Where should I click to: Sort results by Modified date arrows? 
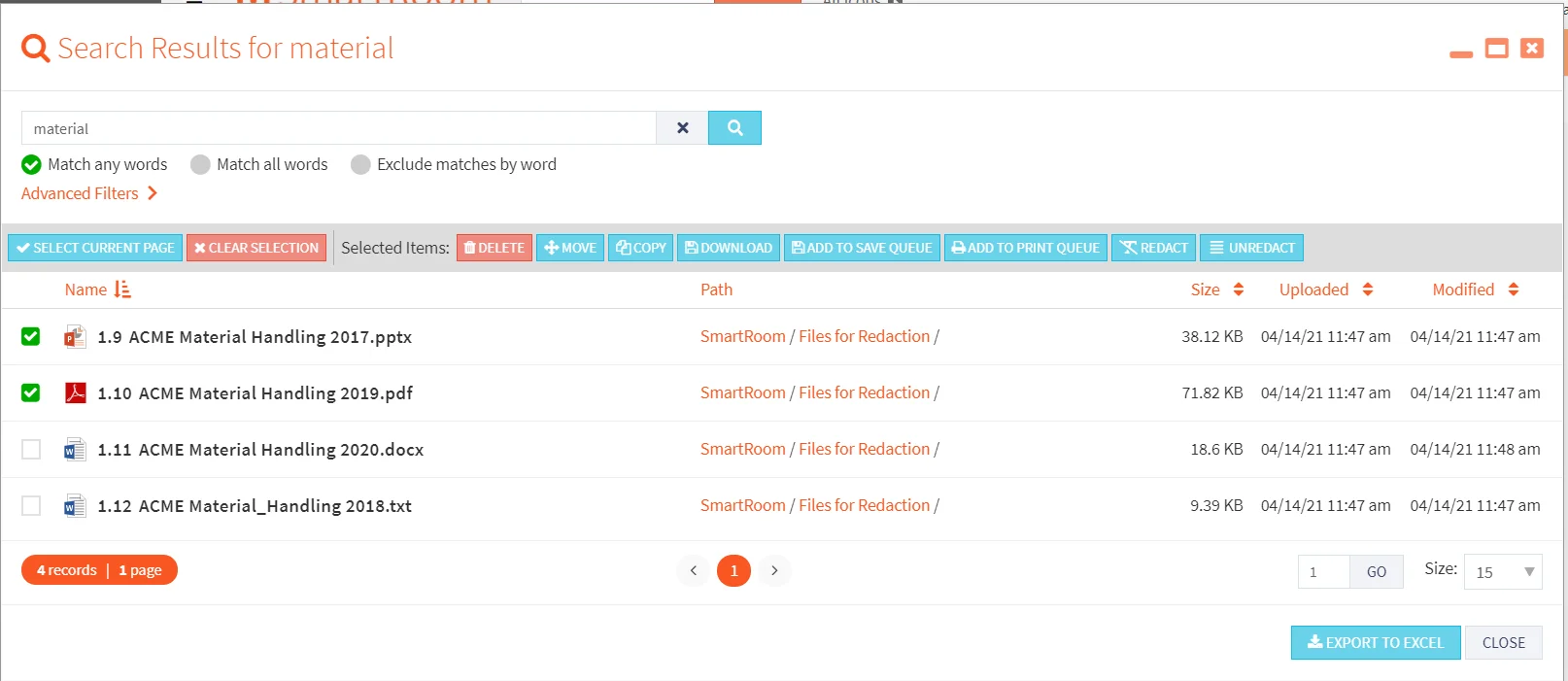tap(1514, 289)
